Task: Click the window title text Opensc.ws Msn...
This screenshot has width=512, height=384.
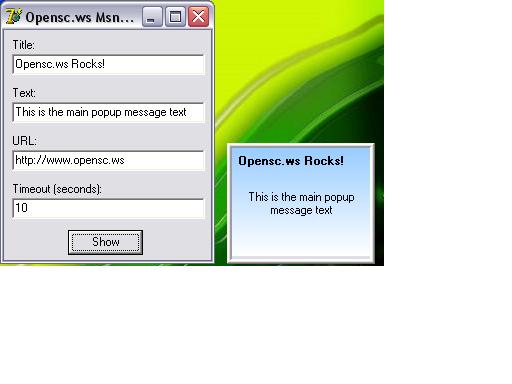Action: [x=80, y=17]
